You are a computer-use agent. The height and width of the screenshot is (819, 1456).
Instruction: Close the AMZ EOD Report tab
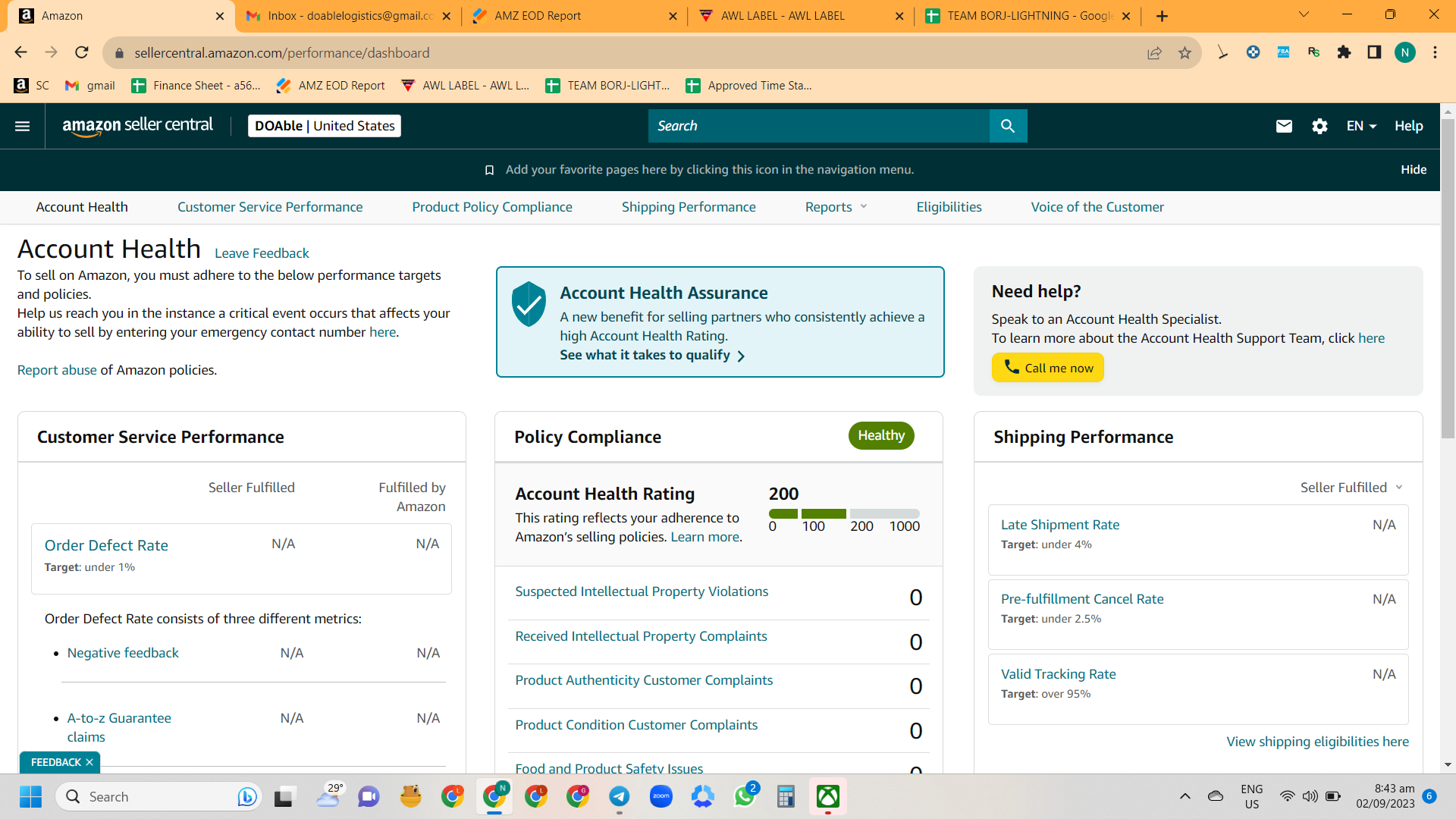point(673,16)
